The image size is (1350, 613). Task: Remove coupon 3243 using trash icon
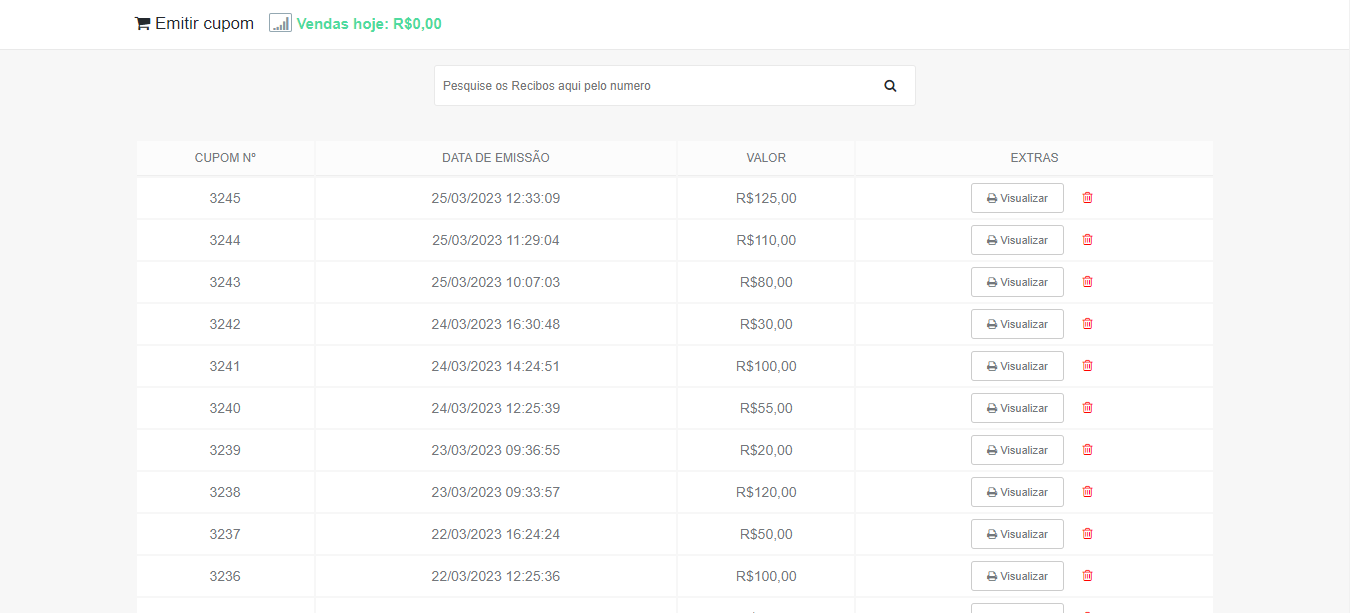pyautogui.click(x=1087, y=282)
